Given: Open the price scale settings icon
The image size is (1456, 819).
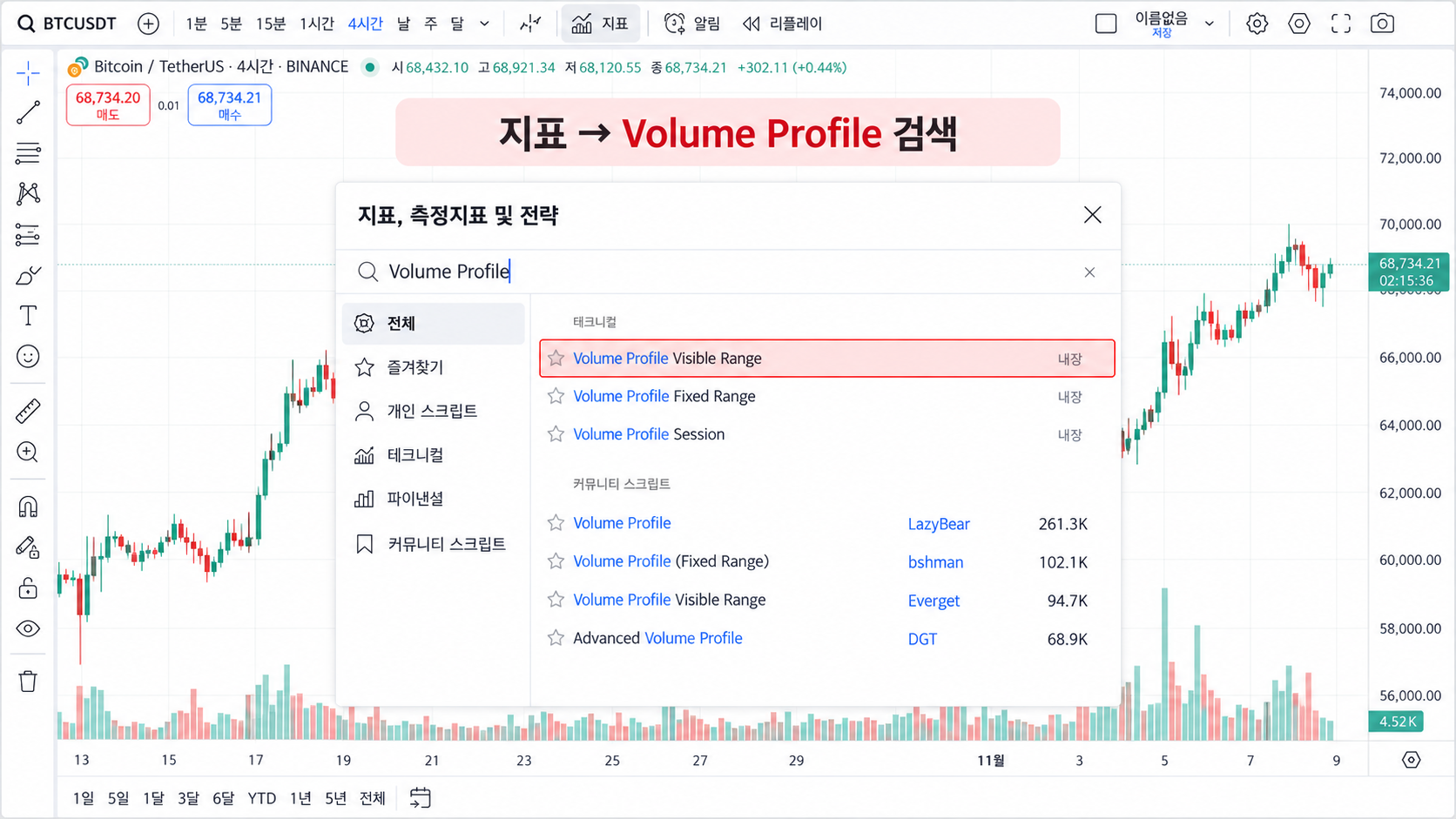Looking at the screenshot, I should (x=1412, y=760).
